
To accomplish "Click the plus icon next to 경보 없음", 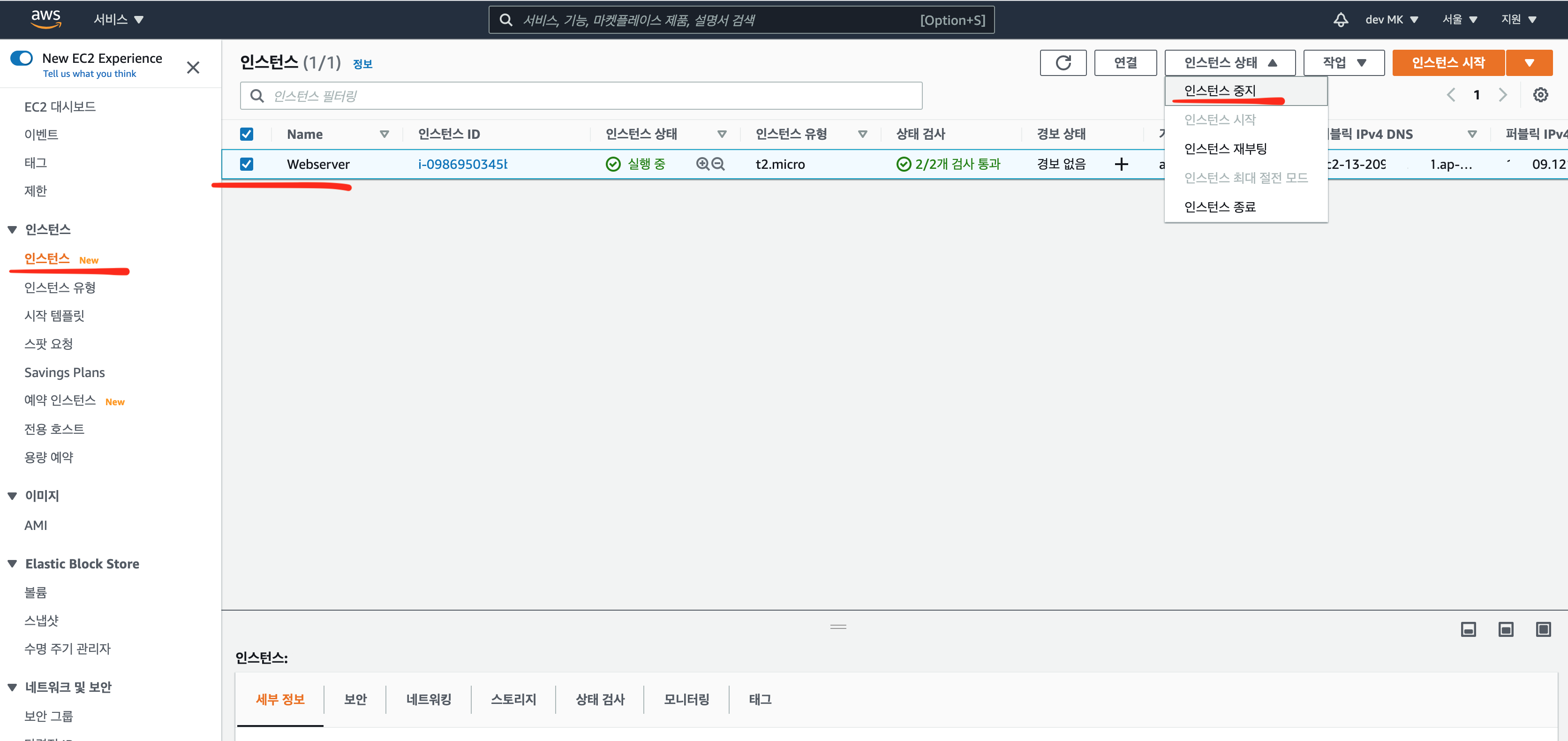I will 1121,165.
